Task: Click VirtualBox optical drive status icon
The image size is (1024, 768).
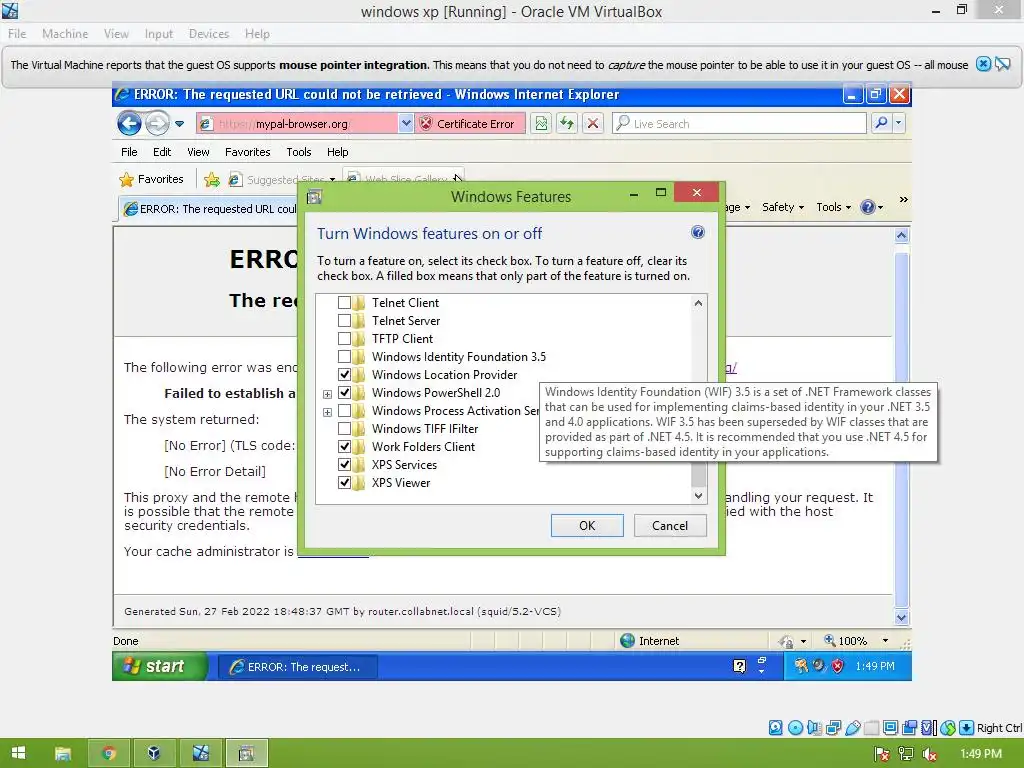Action: tap(795, 728)
